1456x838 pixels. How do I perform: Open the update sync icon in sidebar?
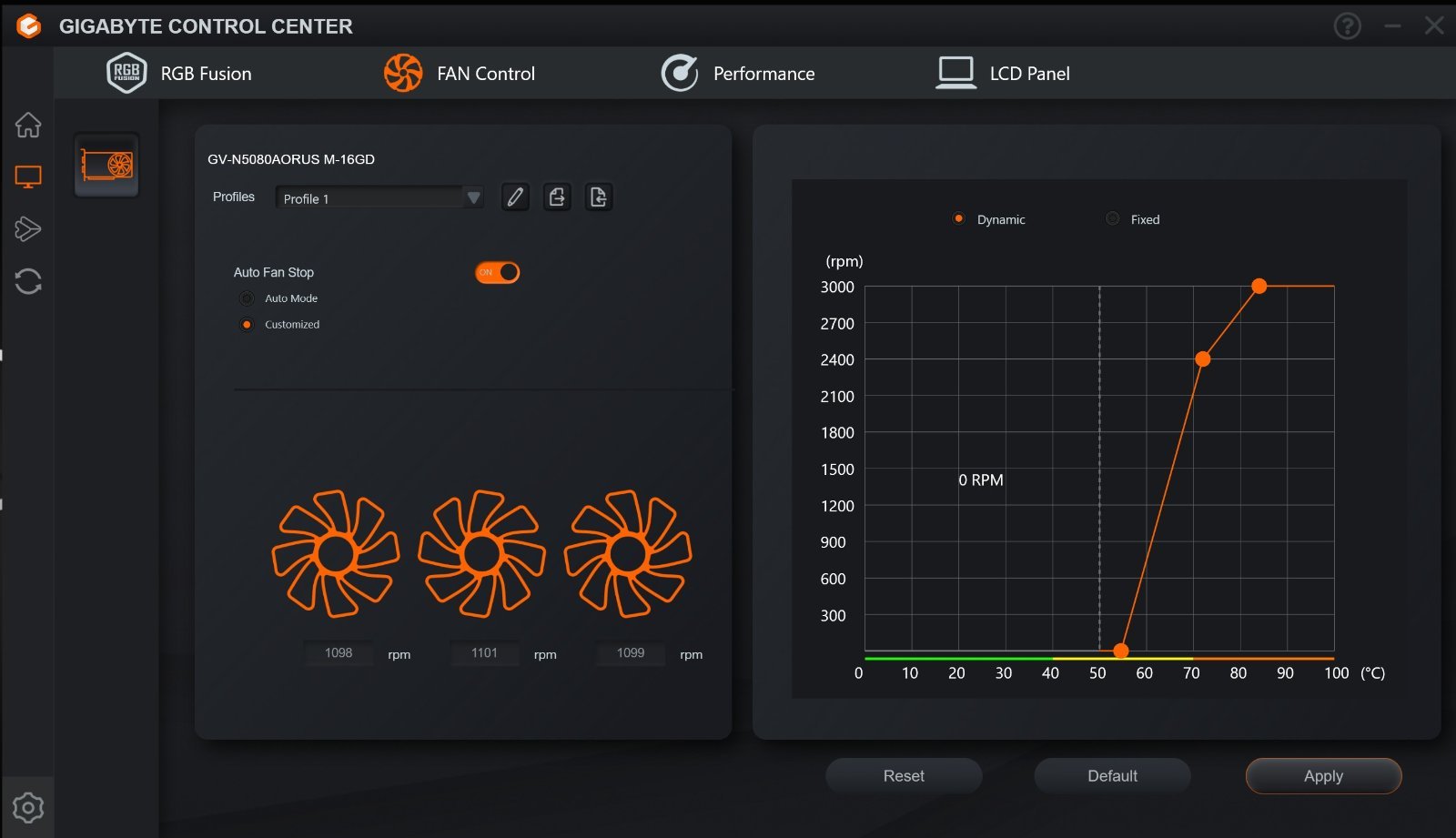tap(28, 281)
